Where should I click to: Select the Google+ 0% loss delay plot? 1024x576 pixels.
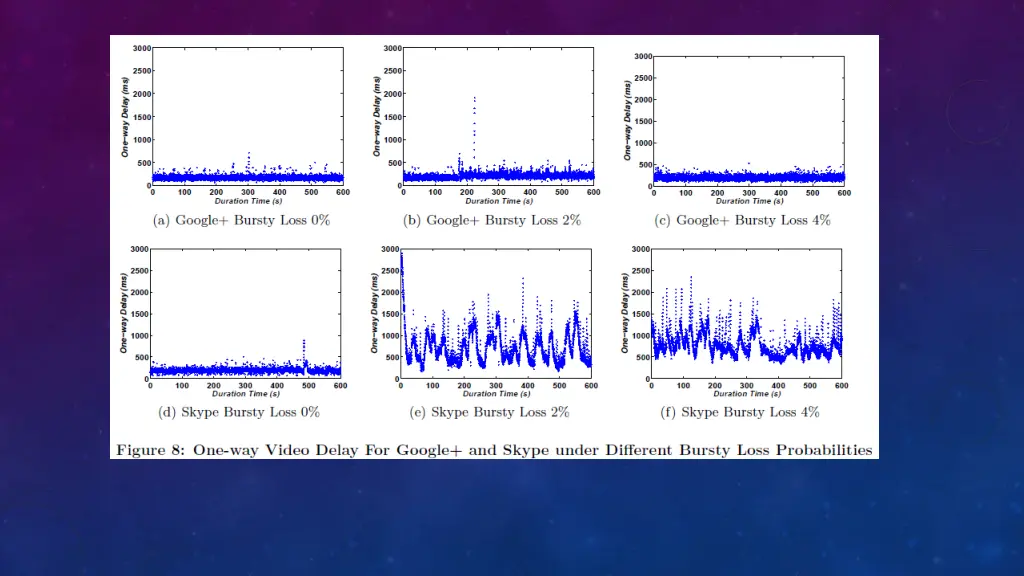point(248,116)
